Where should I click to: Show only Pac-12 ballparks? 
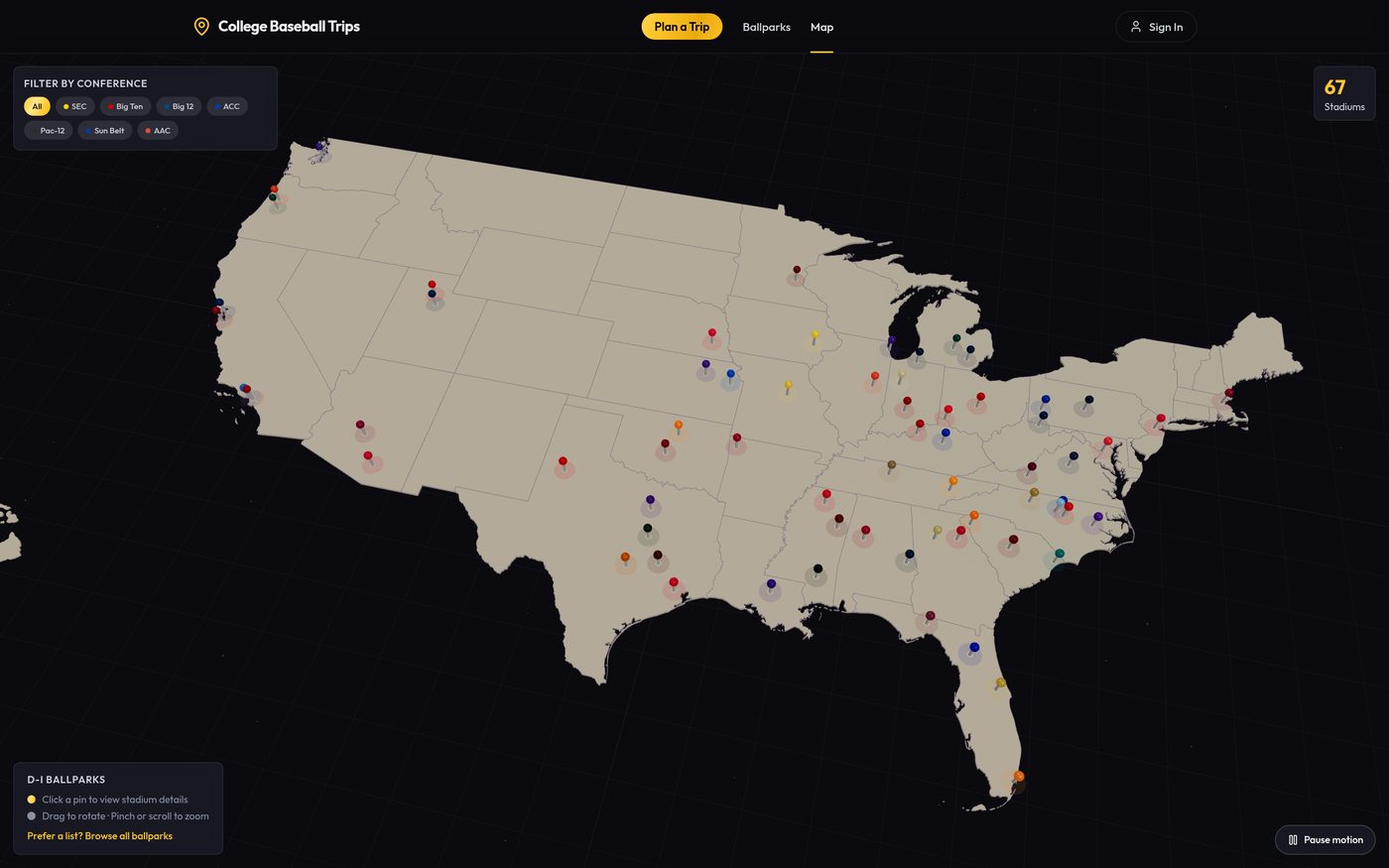coord(49,130)
